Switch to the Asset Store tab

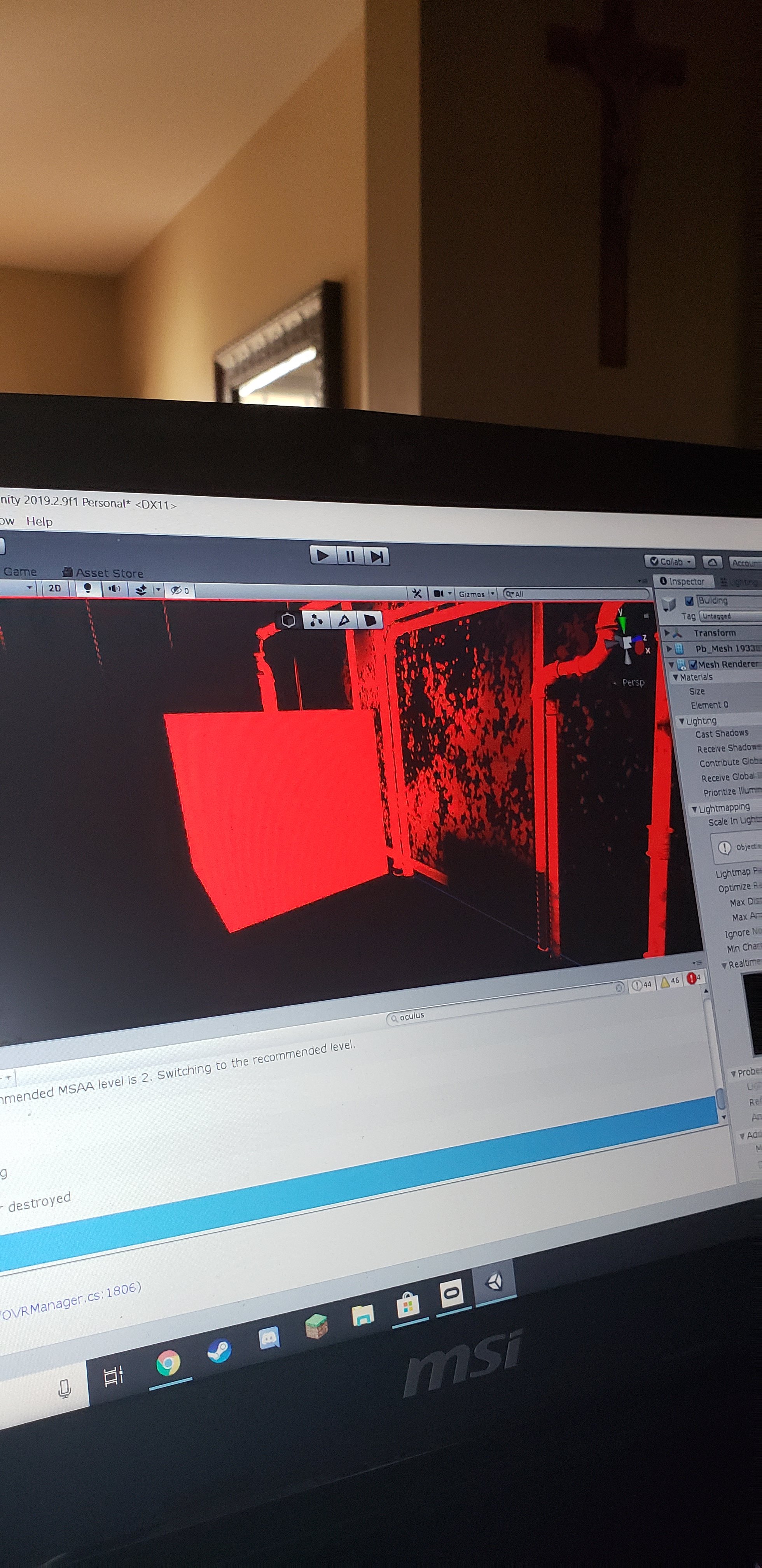pyautogui.click(x=103, y=573)
